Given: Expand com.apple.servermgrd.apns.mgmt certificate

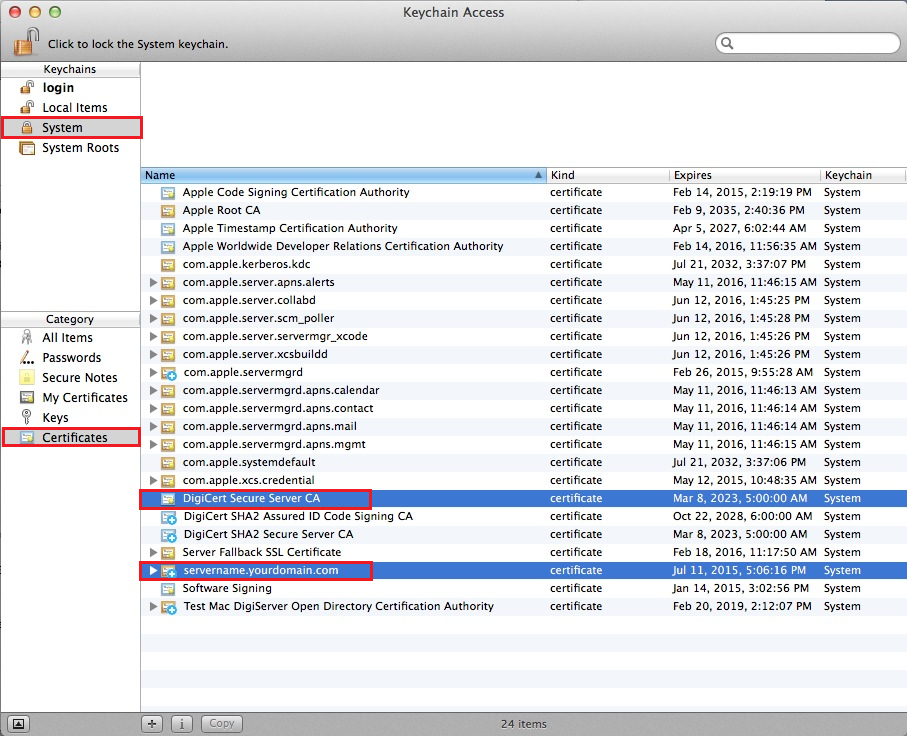Looking at the screenshot, I should (153, 444).
